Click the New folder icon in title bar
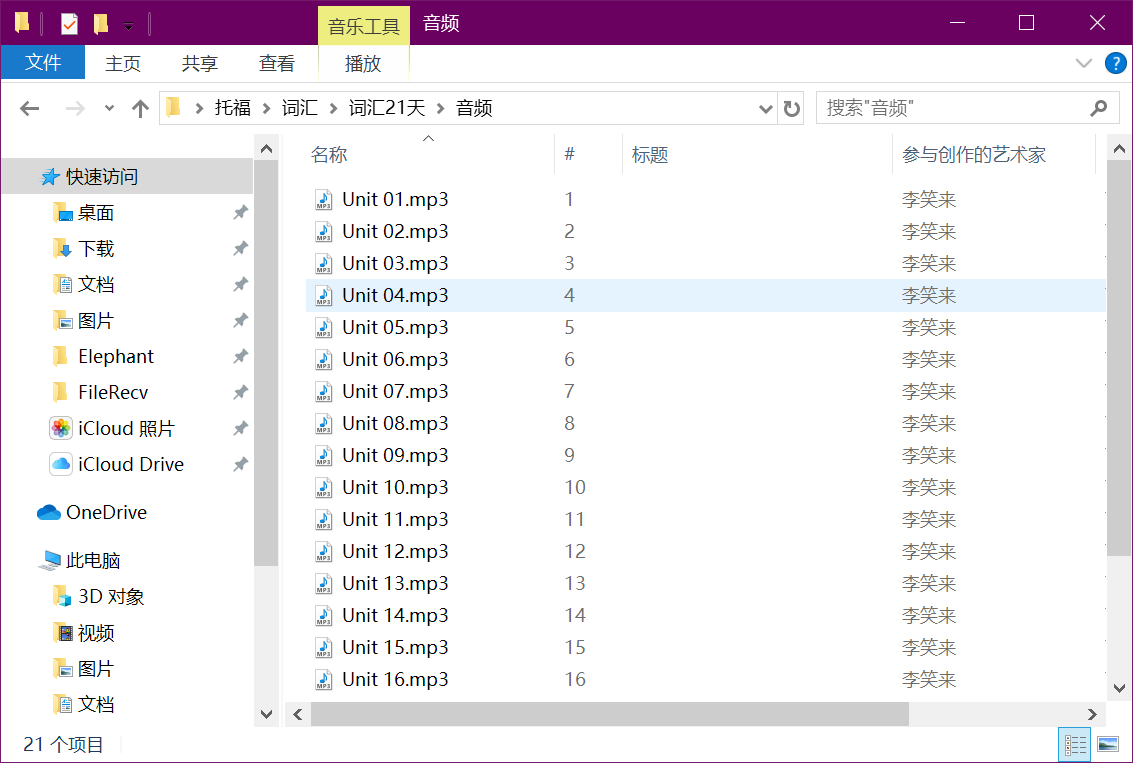The height and width of the screenshot is (763, 1133). (100, 24)
